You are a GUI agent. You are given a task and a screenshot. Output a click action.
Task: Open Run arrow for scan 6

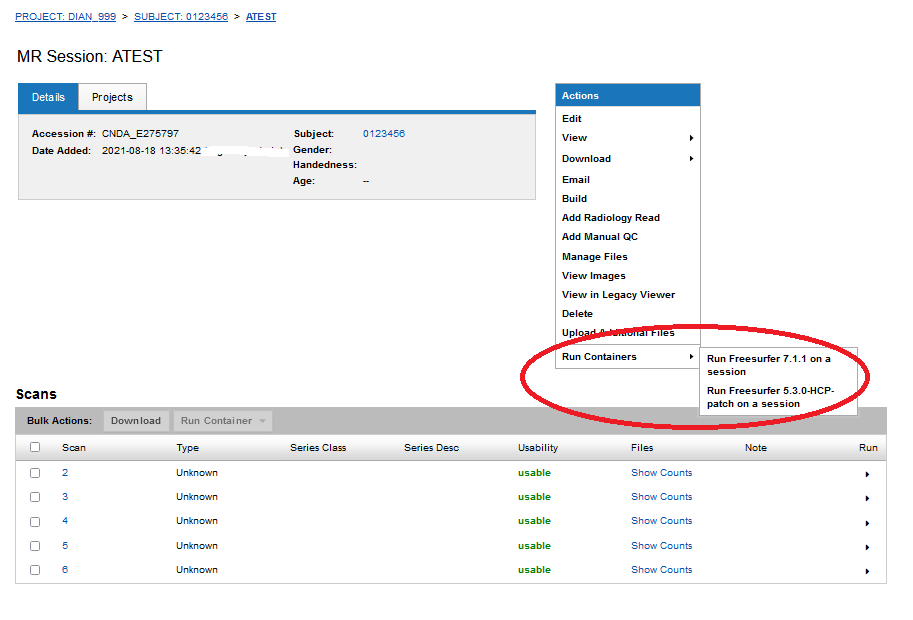[867, 571]
